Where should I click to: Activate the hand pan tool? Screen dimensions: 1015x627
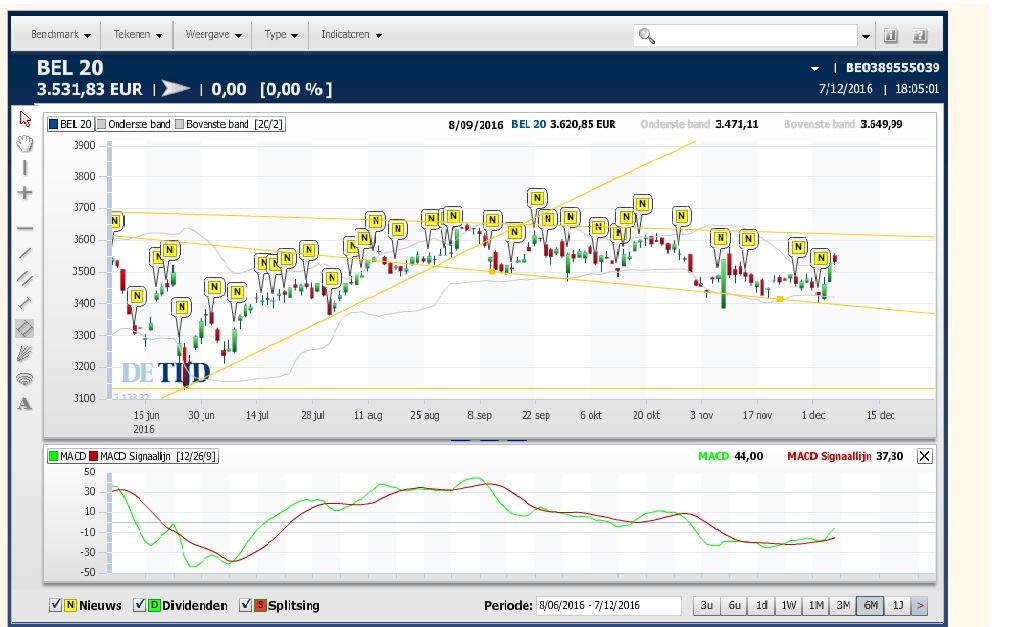click(25, 143)
